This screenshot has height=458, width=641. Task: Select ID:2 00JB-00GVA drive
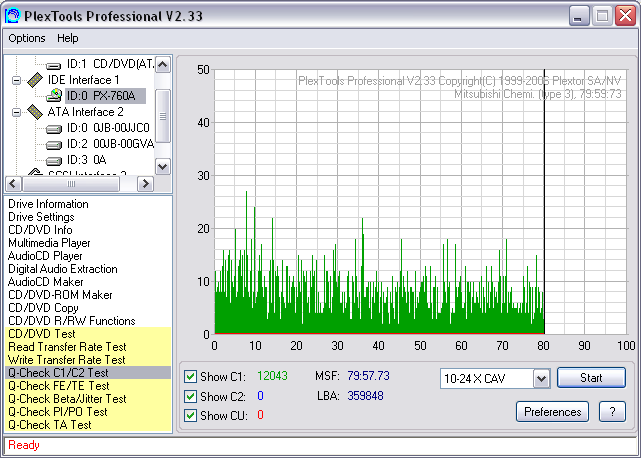click(110, 144)
